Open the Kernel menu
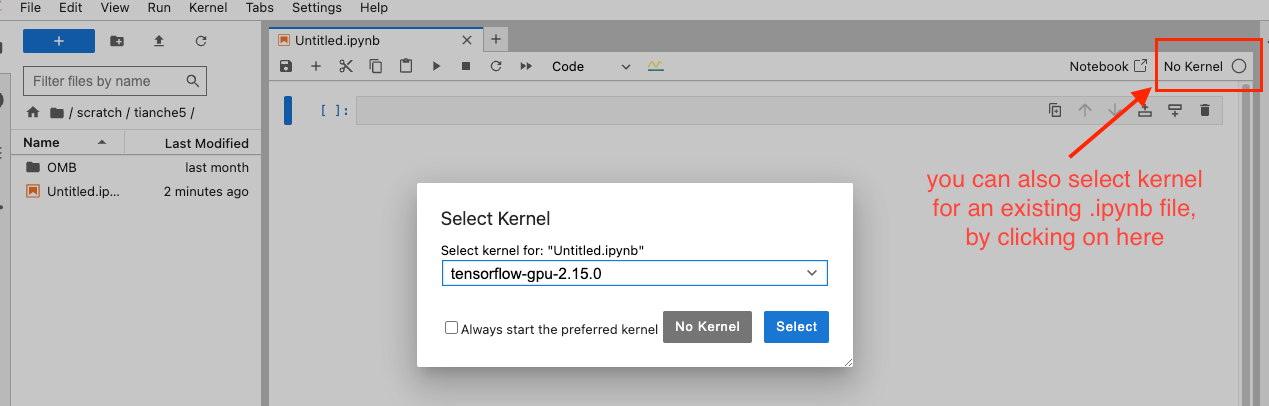This screenshot has height=406, width=1269. (x=208, y=7)
